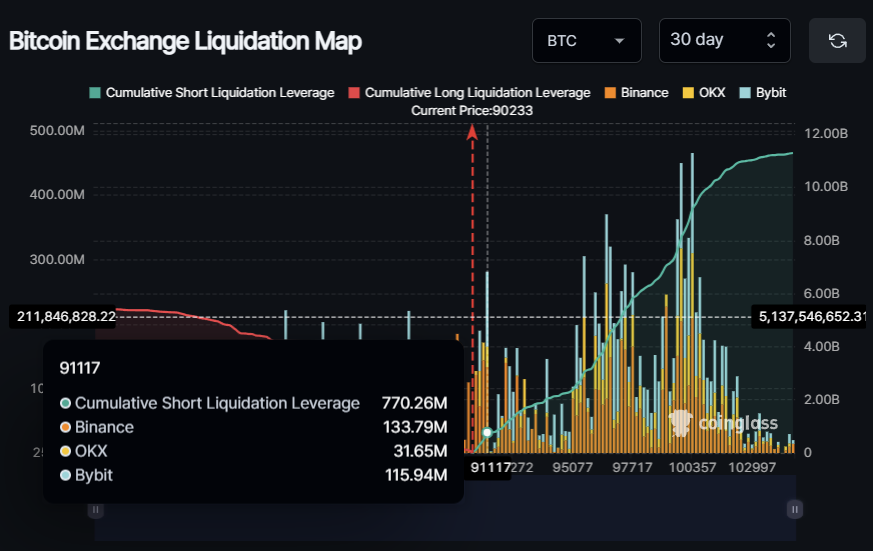Click the 300.00M left axis label

click(x=57, y=259)
